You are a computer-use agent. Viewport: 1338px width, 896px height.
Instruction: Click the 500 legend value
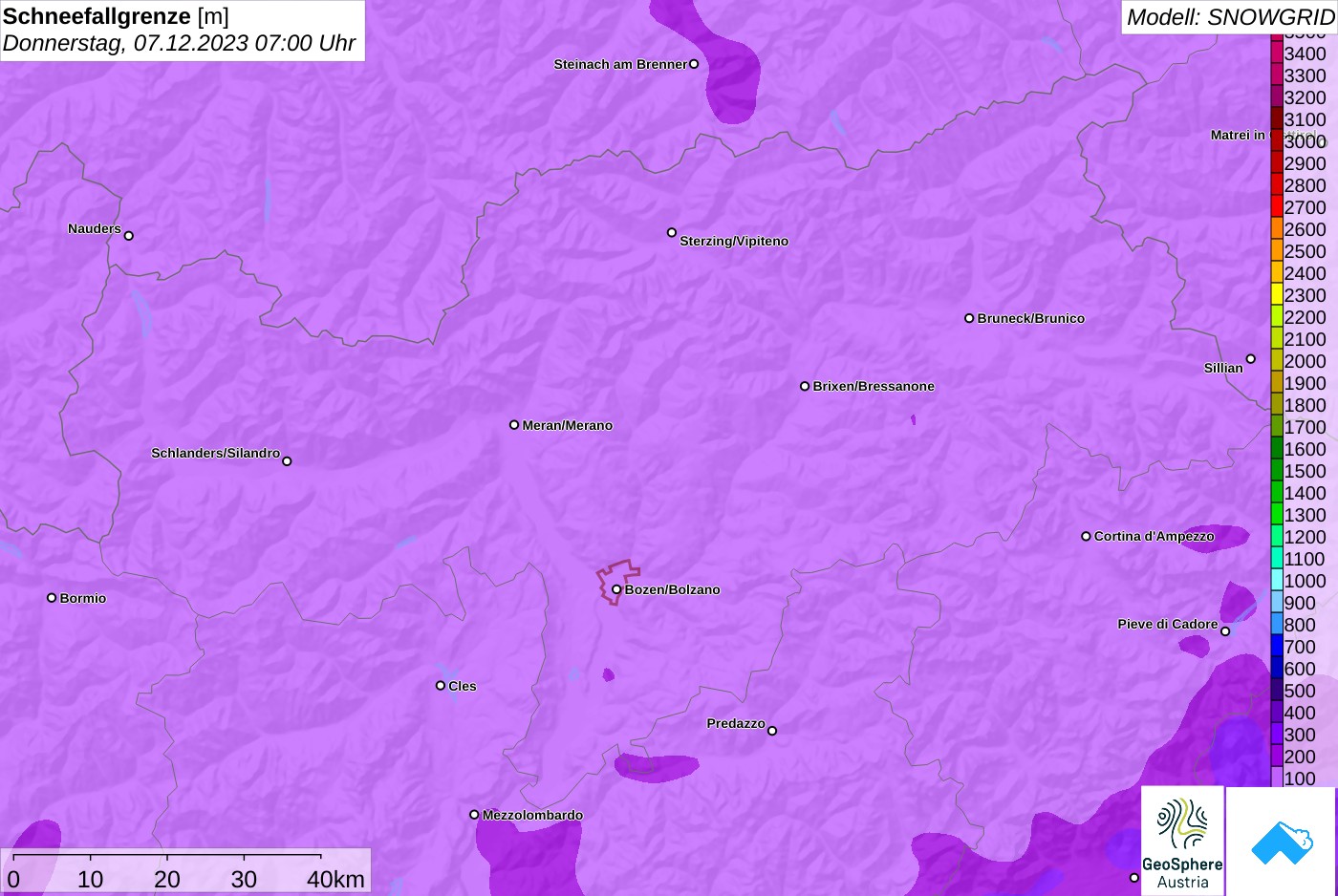(1300, 691)
